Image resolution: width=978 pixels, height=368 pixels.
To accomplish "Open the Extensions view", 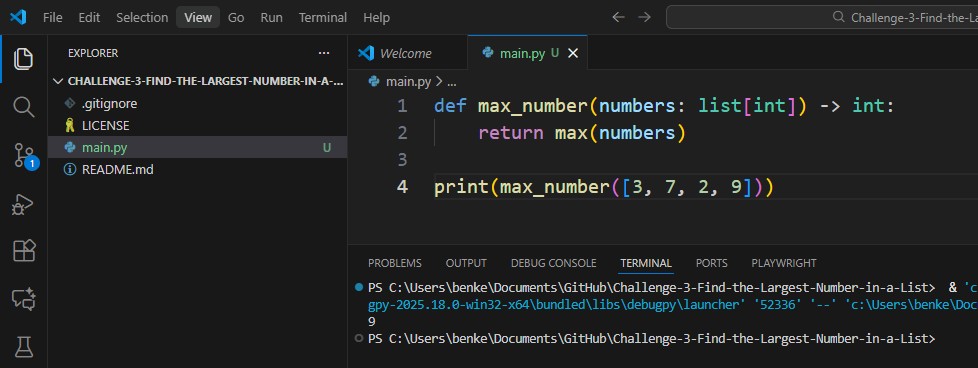I will tap(24, 251).
